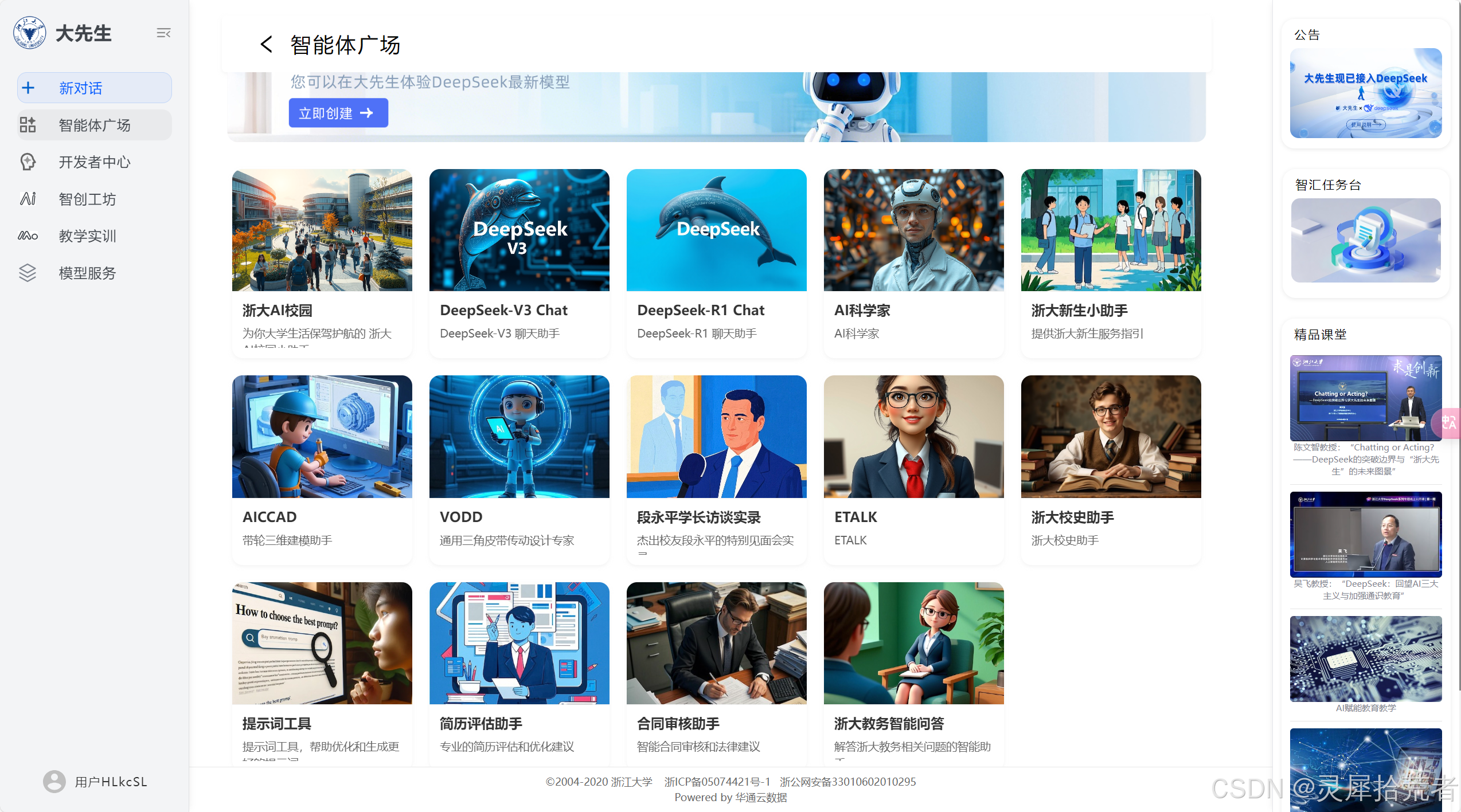Open the DeepSeek-R1 Chat agent card
Screen dimensions: 1461x812
[716, 262]
